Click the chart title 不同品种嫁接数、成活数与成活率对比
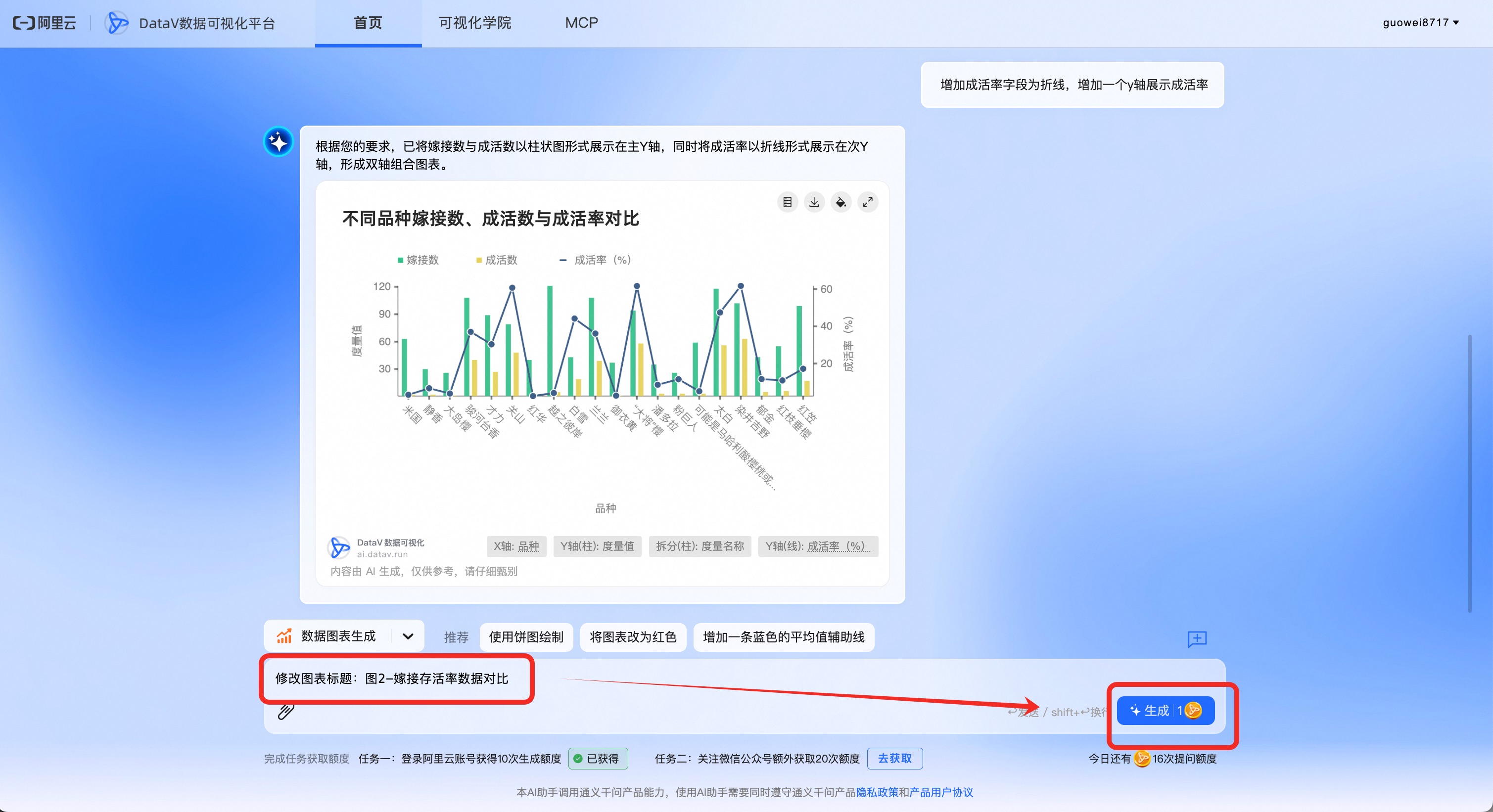The height and width of the screenshot is (812, 1493). click(x=490, y=219)
